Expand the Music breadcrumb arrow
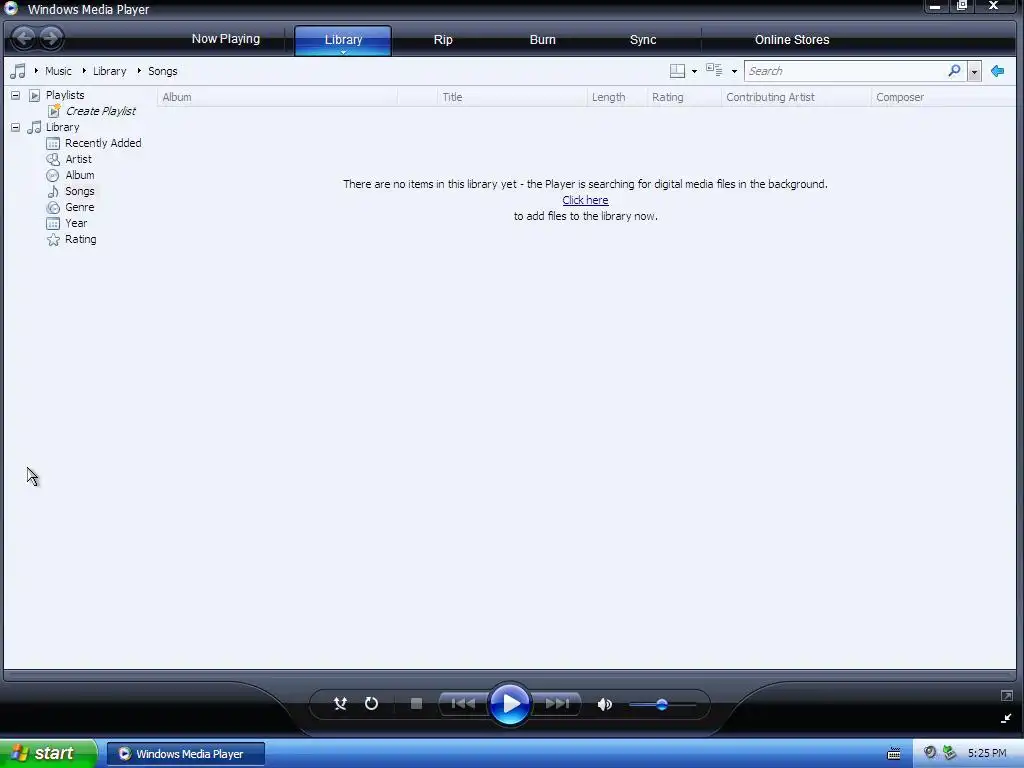The width and height of the screenshot is (1024, 768). coord(37,71)
